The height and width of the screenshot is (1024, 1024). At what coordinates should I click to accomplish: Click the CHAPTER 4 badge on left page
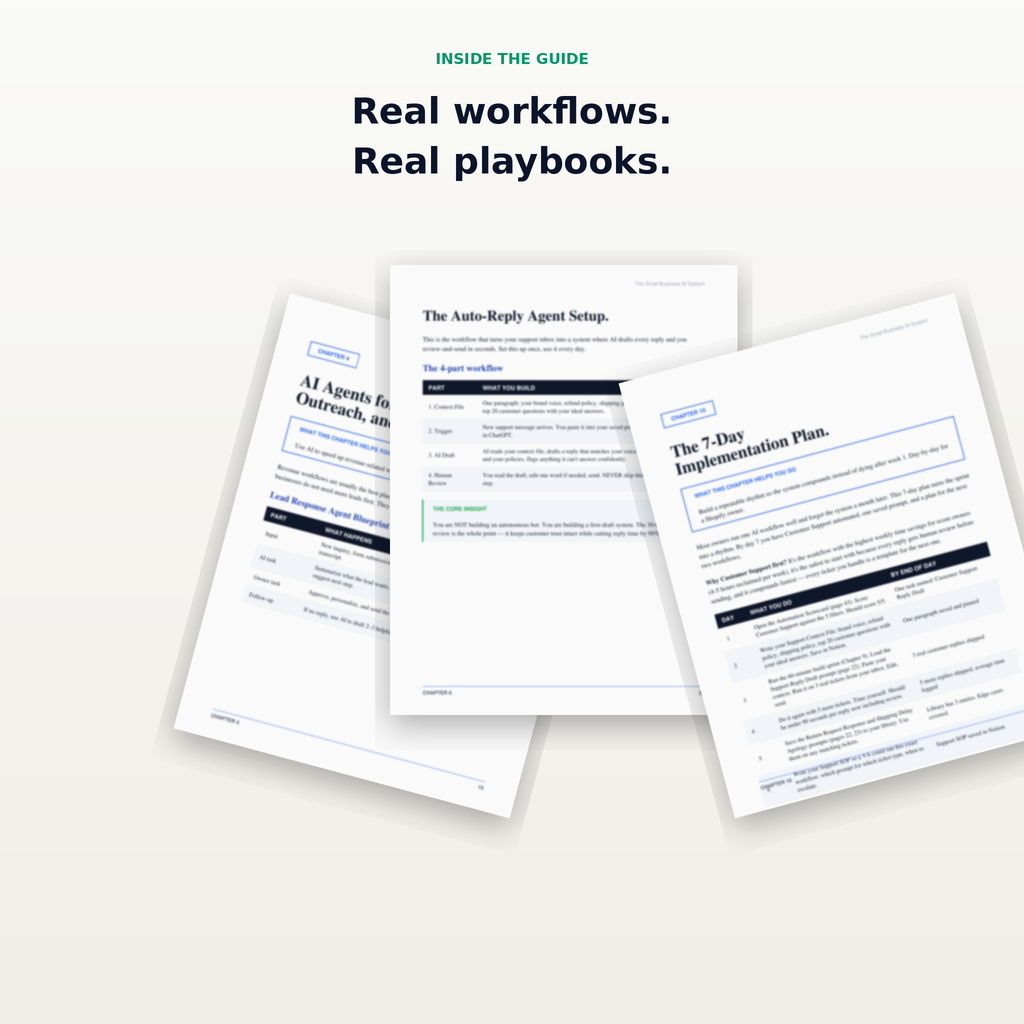(x=334, y=355)
